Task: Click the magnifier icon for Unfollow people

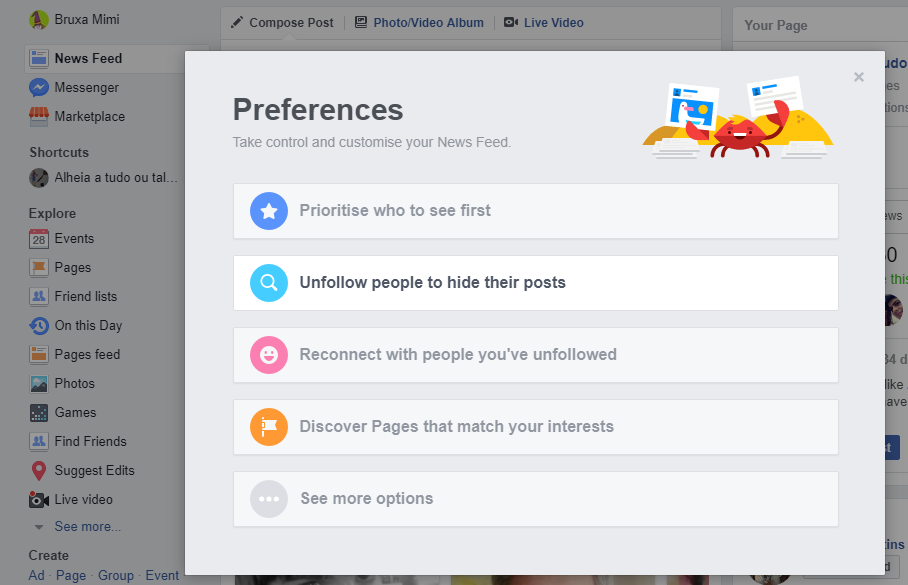Action: click(268, 283)
